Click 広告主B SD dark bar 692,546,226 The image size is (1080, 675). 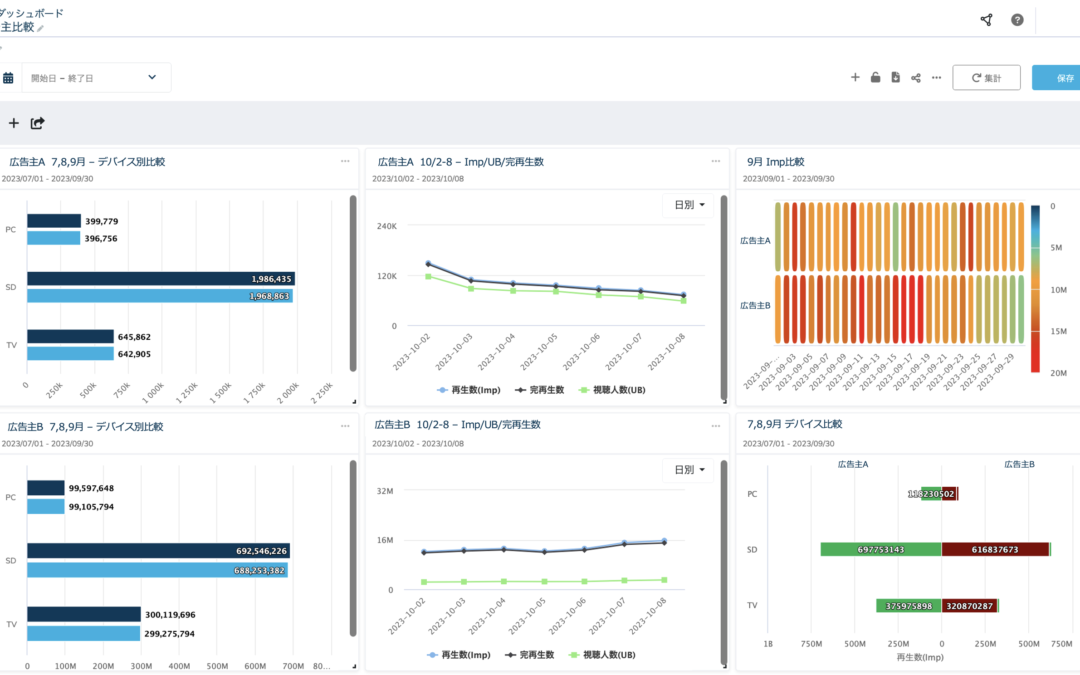tap(158, 550)
